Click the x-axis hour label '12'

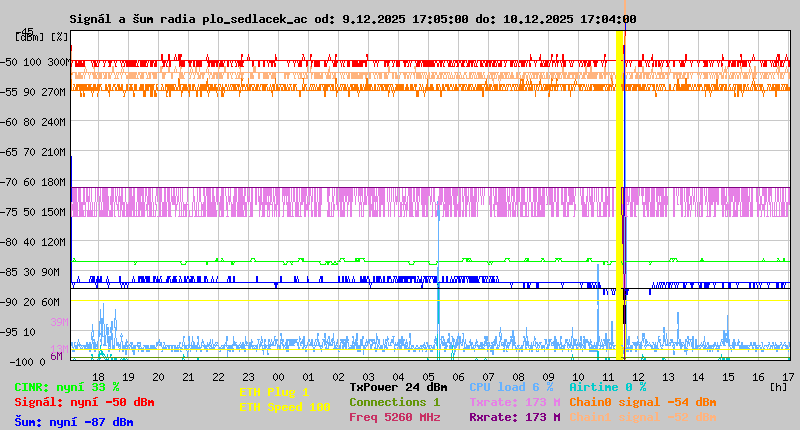coord(638,377)
